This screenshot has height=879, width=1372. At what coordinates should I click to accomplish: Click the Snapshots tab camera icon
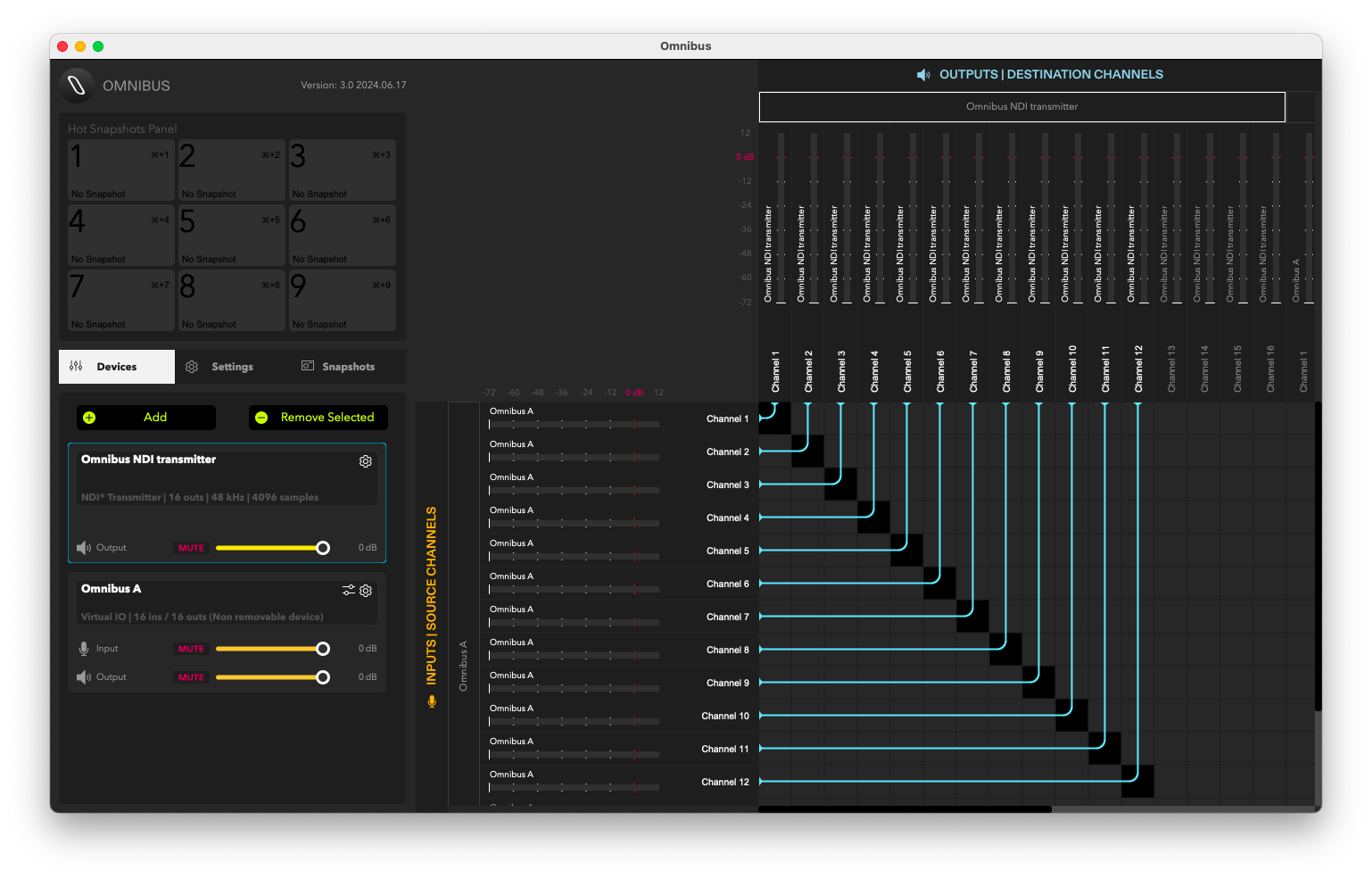click(x=308, y=366)
